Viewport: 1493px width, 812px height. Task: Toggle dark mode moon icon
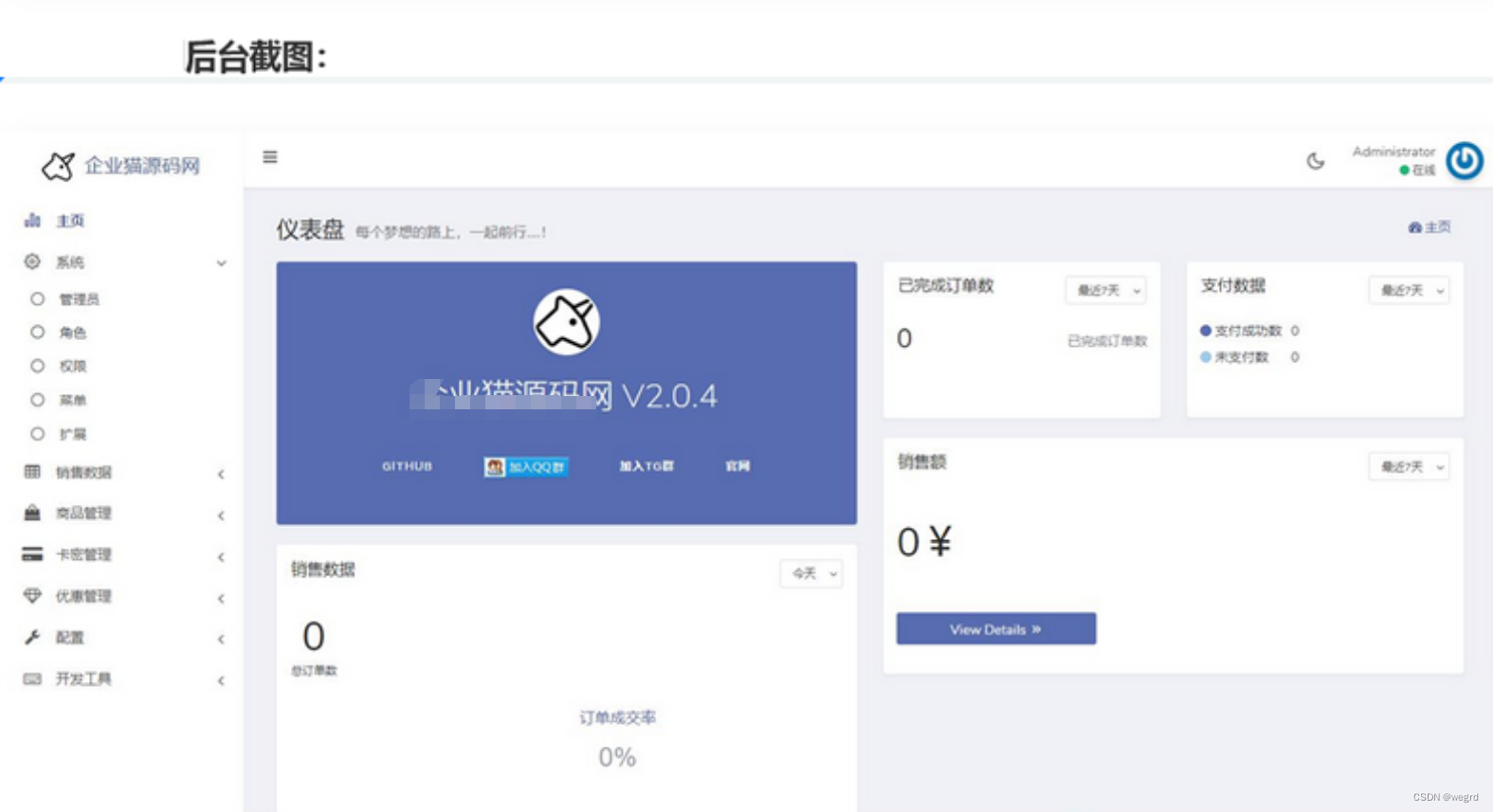point(1315,161)
